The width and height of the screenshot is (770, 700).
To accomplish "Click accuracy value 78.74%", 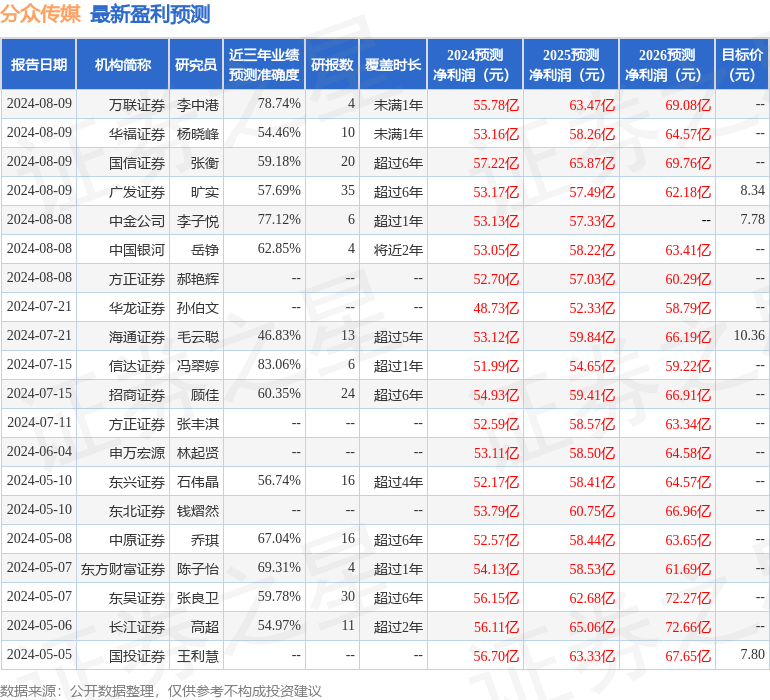I will point(279,103).
